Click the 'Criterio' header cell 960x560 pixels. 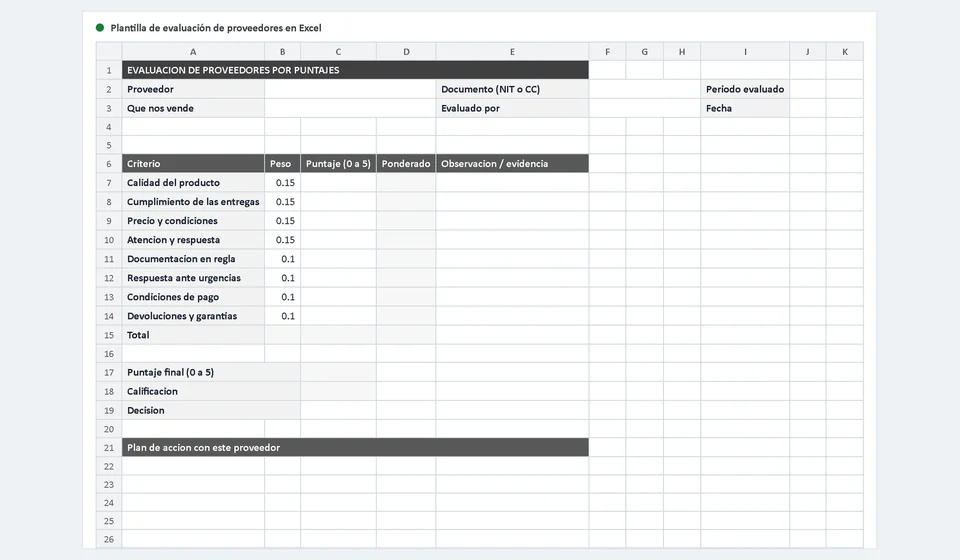(193, 163)
